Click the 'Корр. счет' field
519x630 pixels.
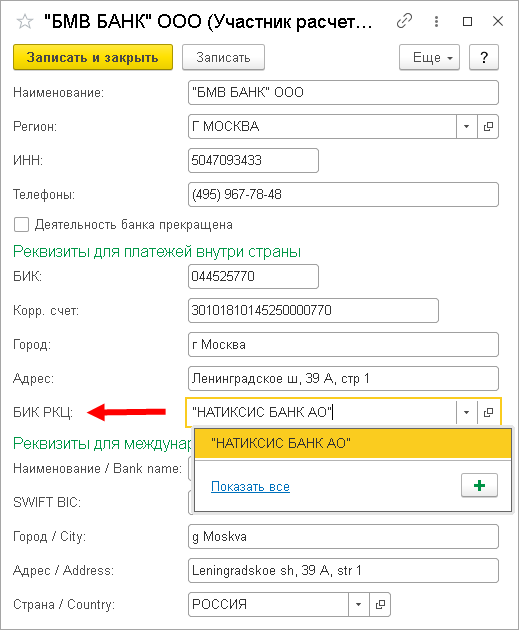click(x=313, y=310)
